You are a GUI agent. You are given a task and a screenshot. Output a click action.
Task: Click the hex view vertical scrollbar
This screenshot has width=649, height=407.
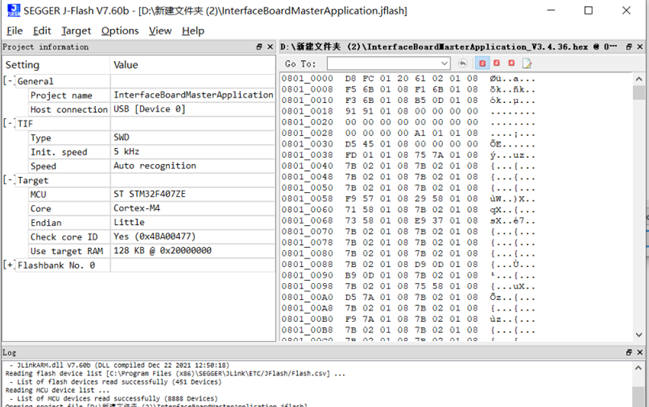(x=640, y=200)
